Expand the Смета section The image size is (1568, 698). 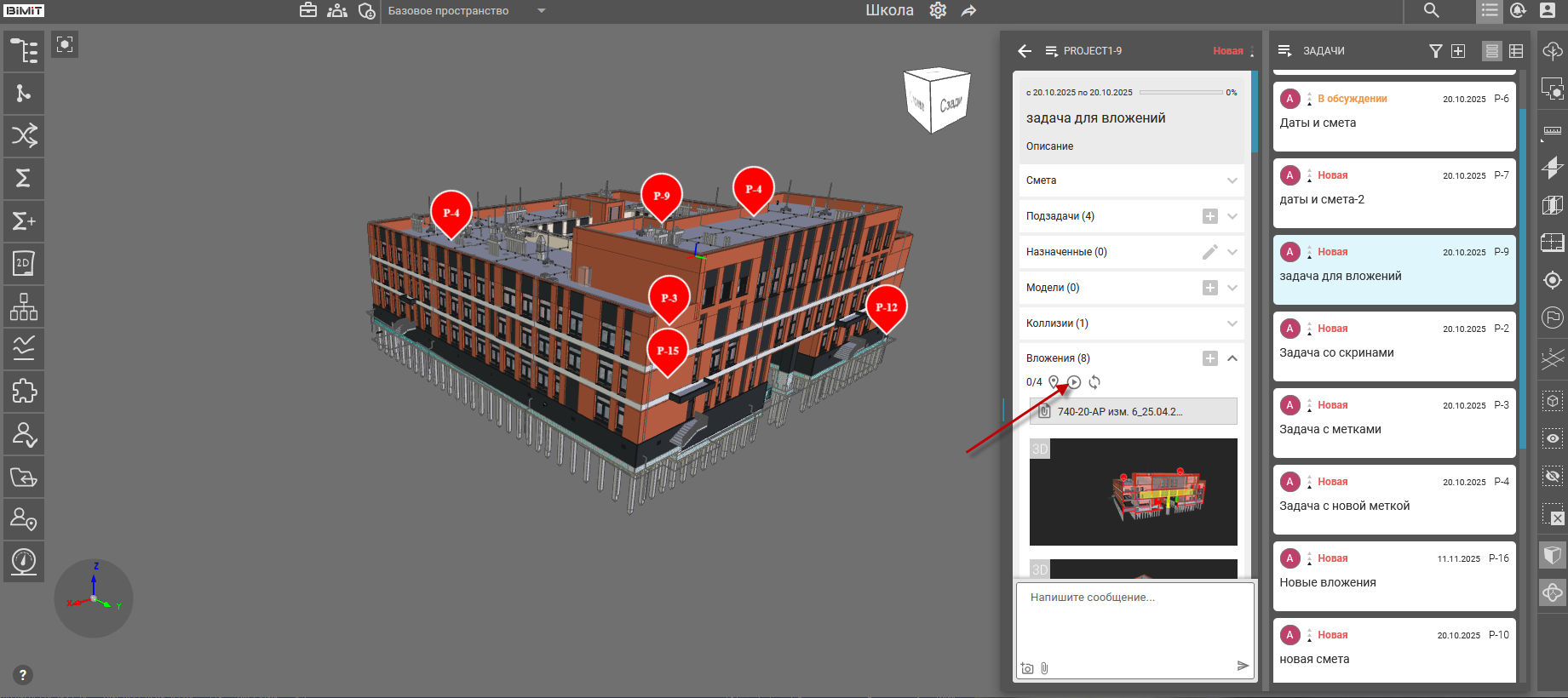[1232, 180]
